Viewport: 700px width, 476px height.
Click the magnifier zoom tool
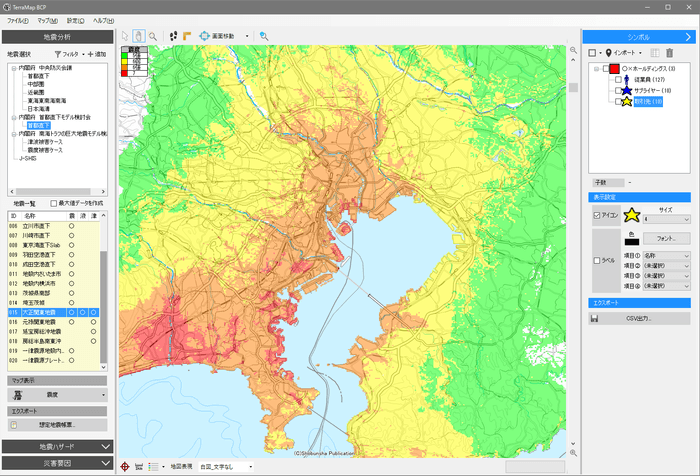click(152, 35)
